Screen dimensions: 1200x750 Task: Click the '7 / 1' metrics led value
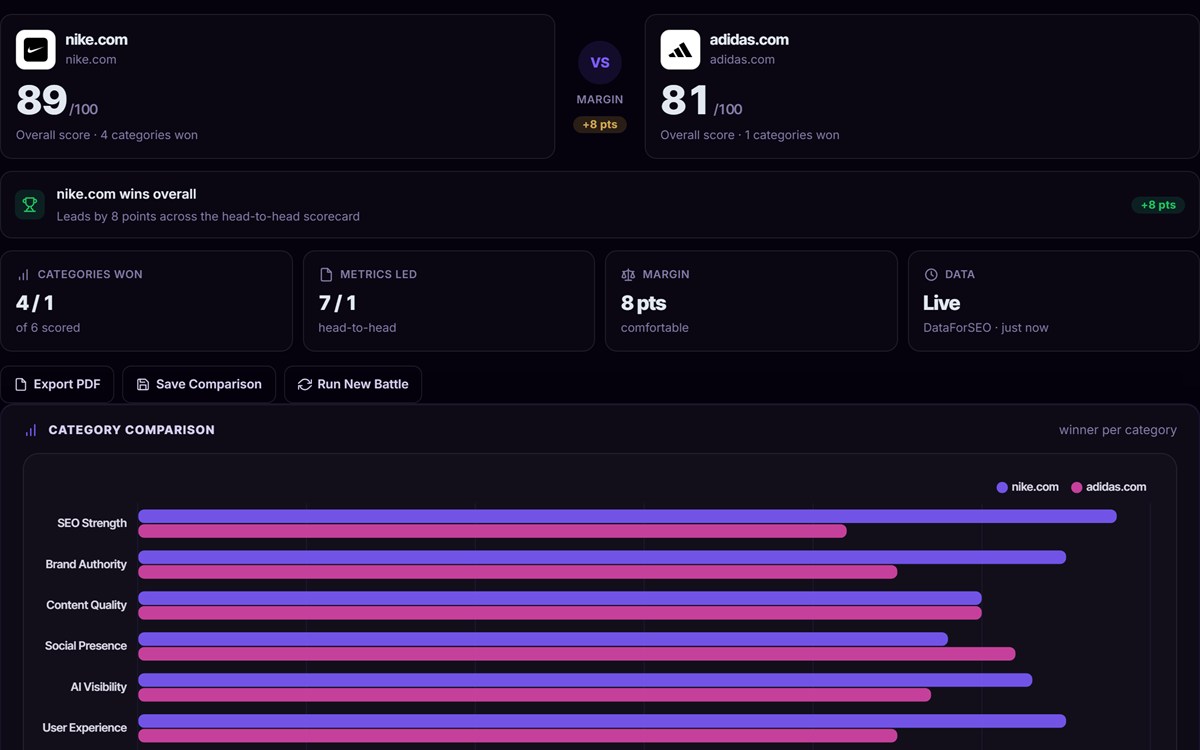[337, 303]
